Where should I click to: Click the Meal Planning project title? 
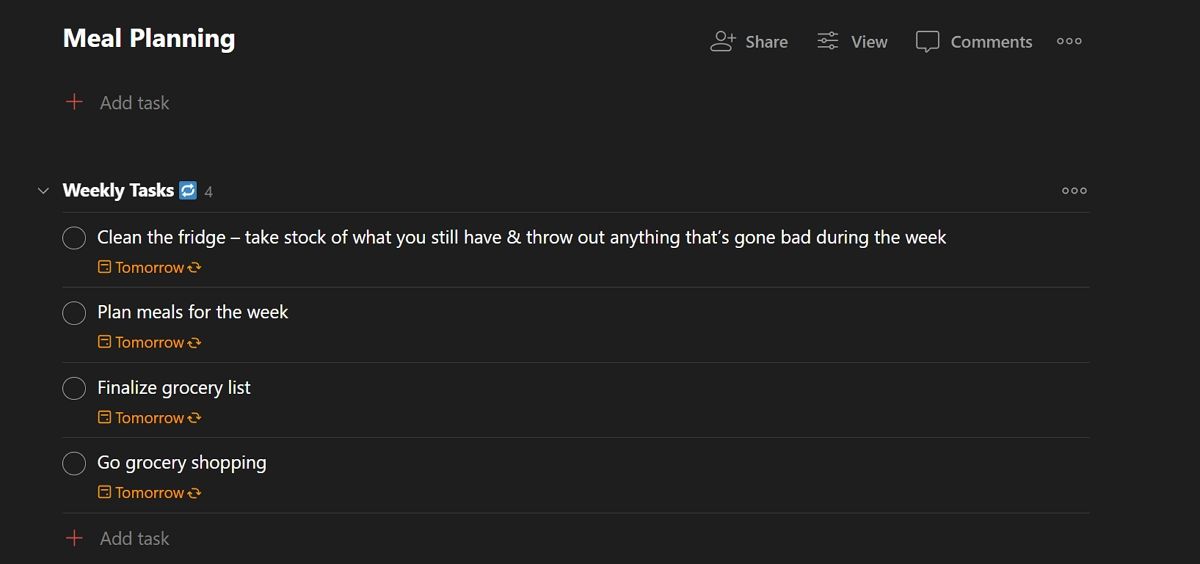pyautogui.click(x=149, y=39)
